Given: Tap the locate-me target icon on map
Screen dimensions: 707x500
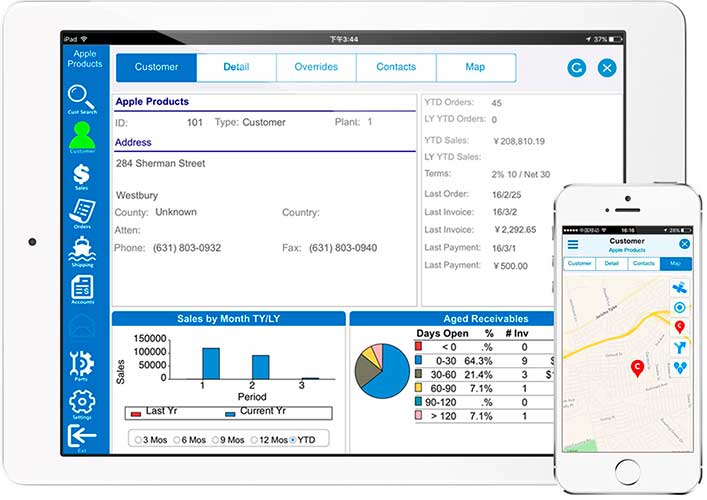Looking at the screenshot, I should tap(679, 307).
